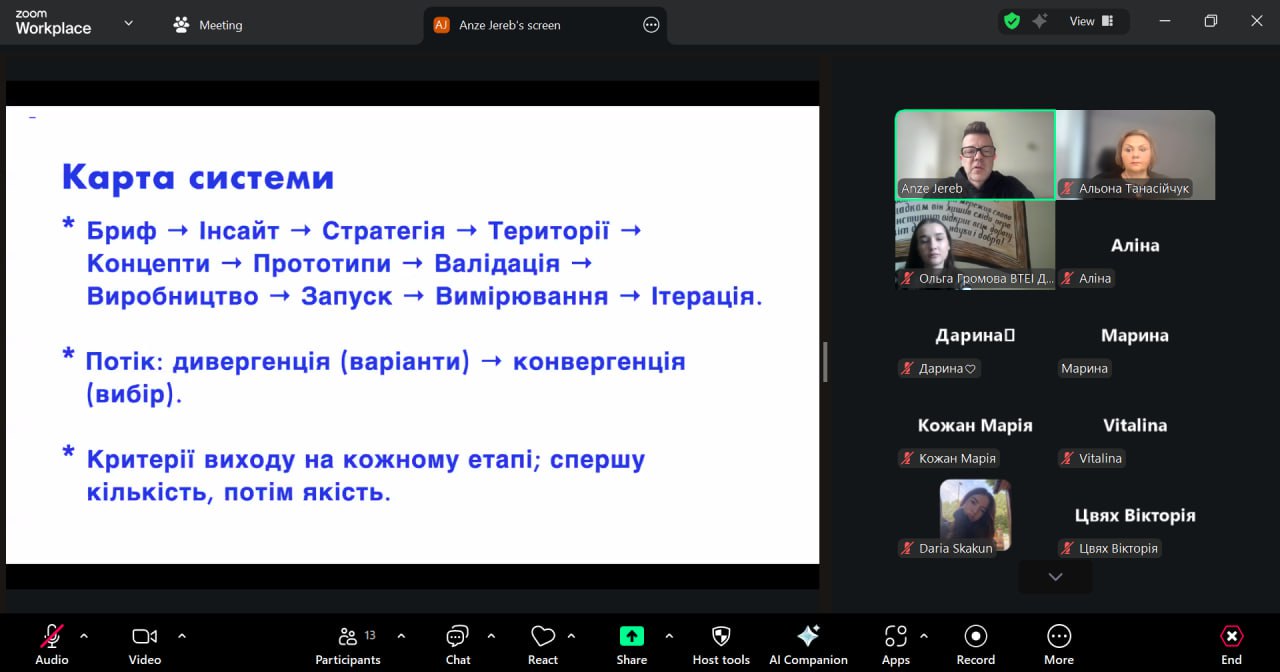Expand video options arrow next to Video
Image resolution: width=1280 pixels, height=672 pixels.
pos(182,635)
